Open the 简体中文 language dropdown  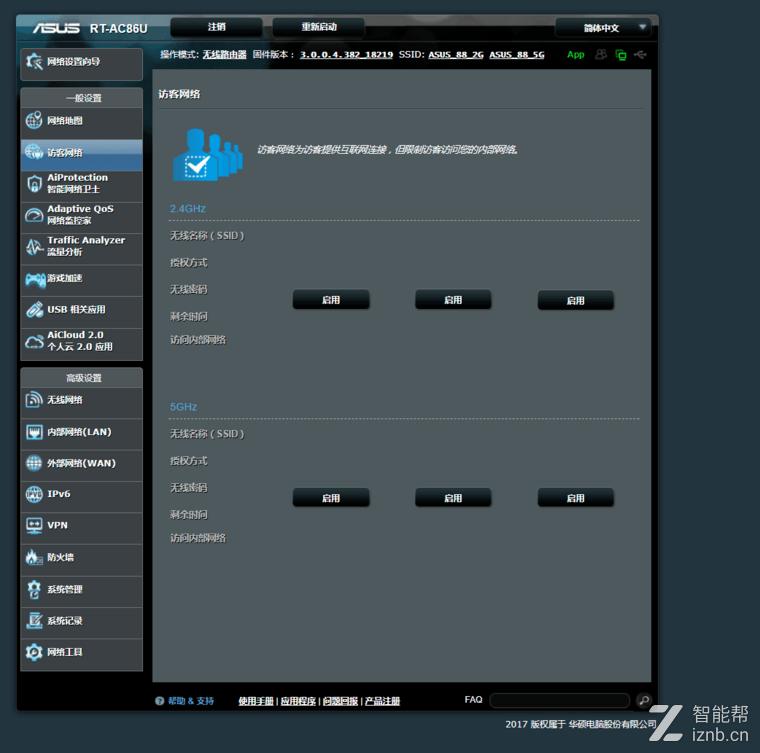click(x=603, y=28)
